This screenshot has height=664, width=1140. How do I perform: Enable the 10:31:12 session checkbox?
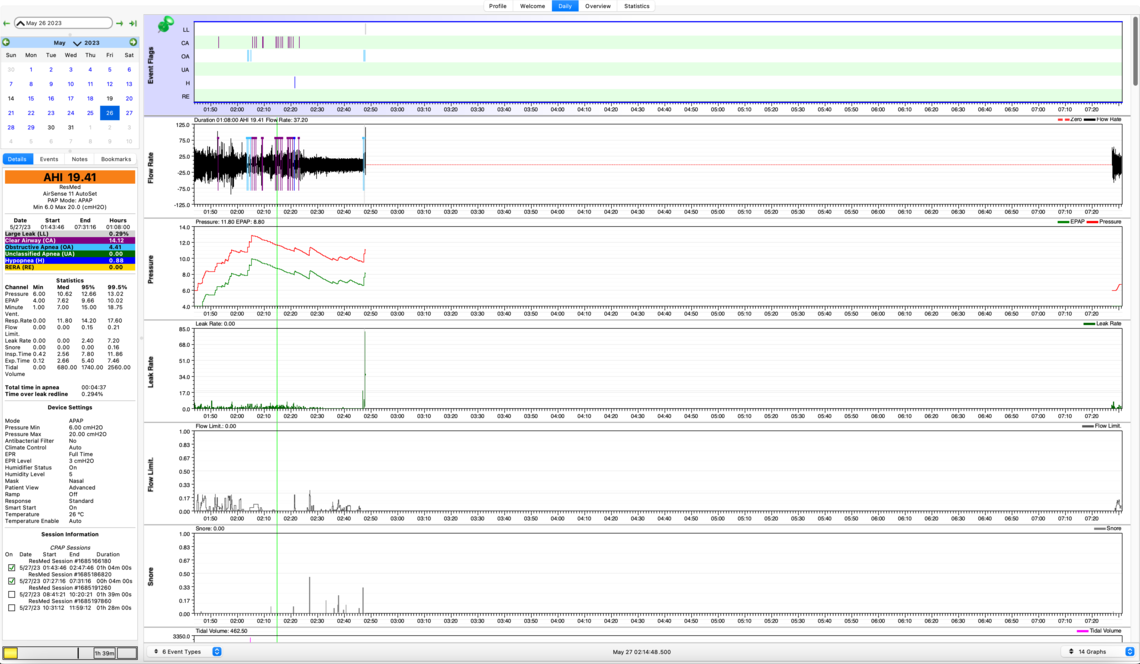tap(12, 607)
